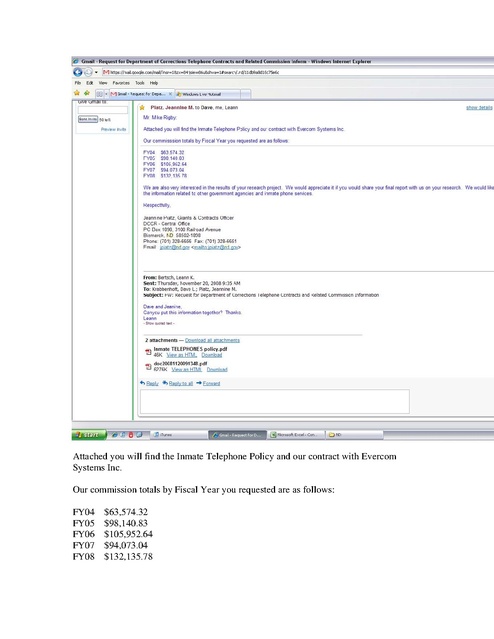
Task: Select the Gmail taskbar button
Action: tap(238, 435)
